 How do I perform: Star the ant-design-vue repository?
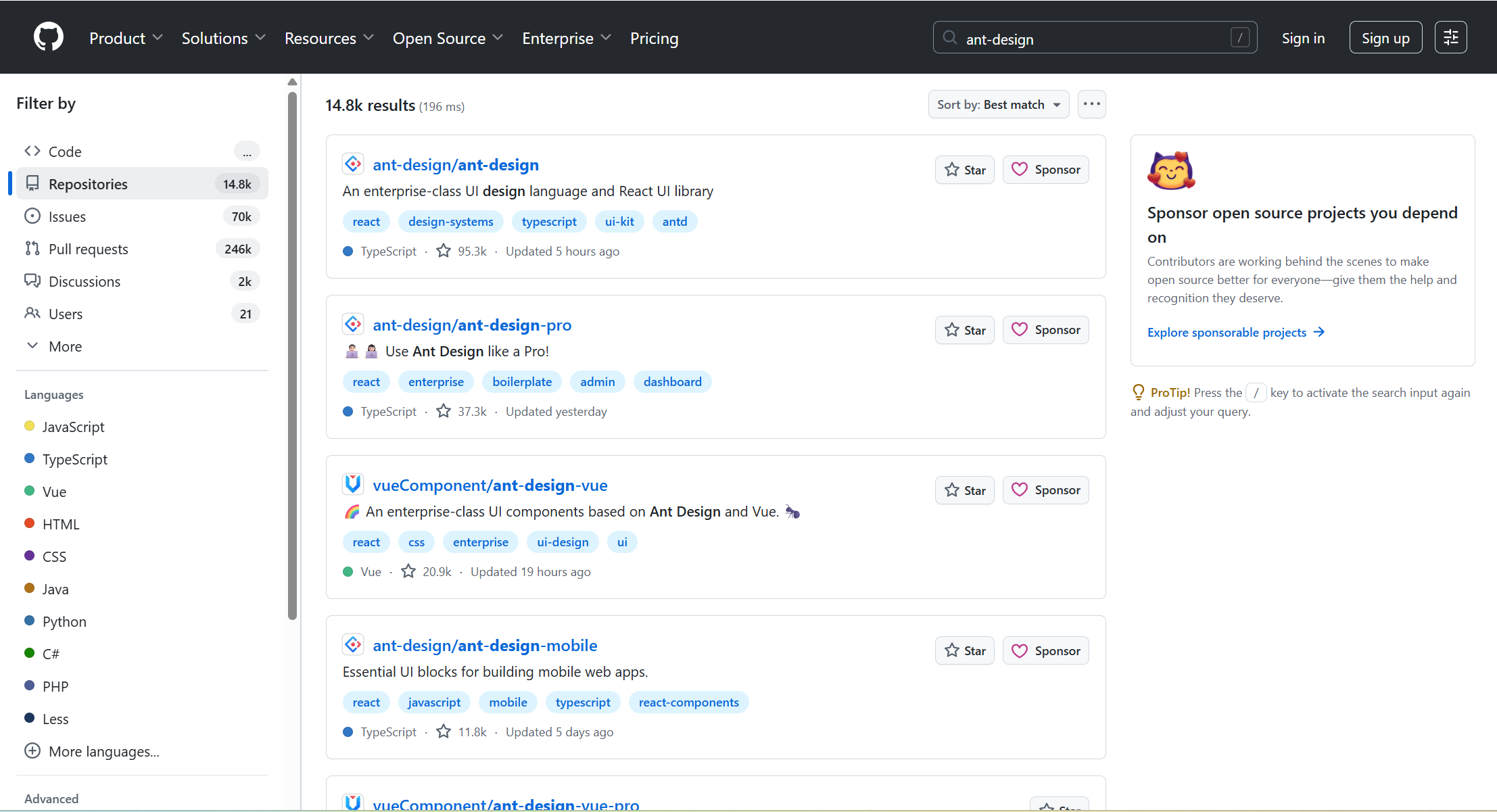pos(965,490)
